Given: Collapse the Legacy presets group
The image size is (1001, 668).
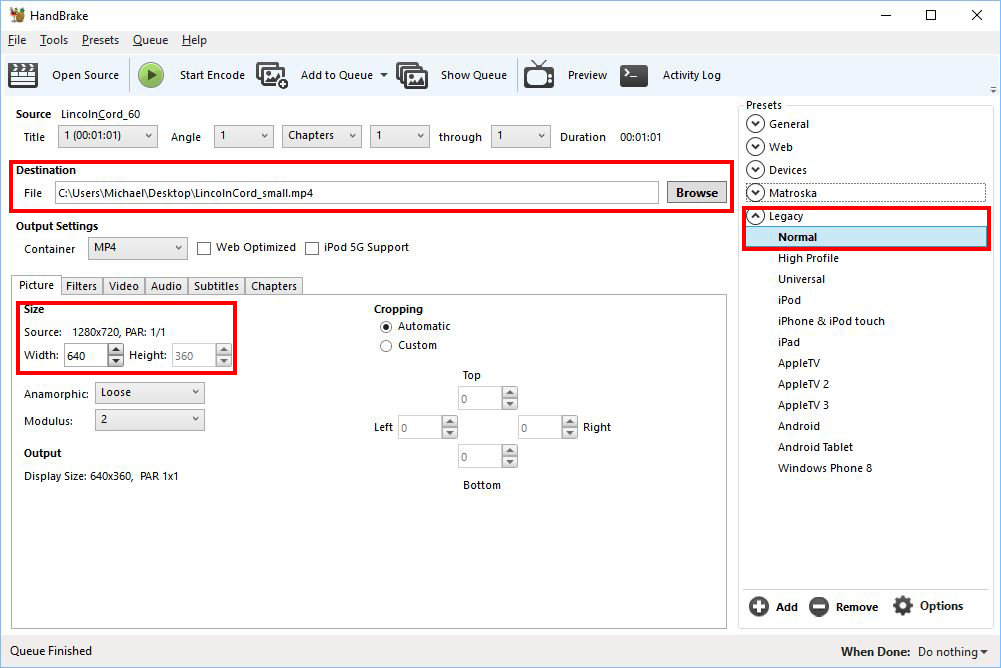Looking at the screenshot, I should pyautogui.click(x=755, y=216).
